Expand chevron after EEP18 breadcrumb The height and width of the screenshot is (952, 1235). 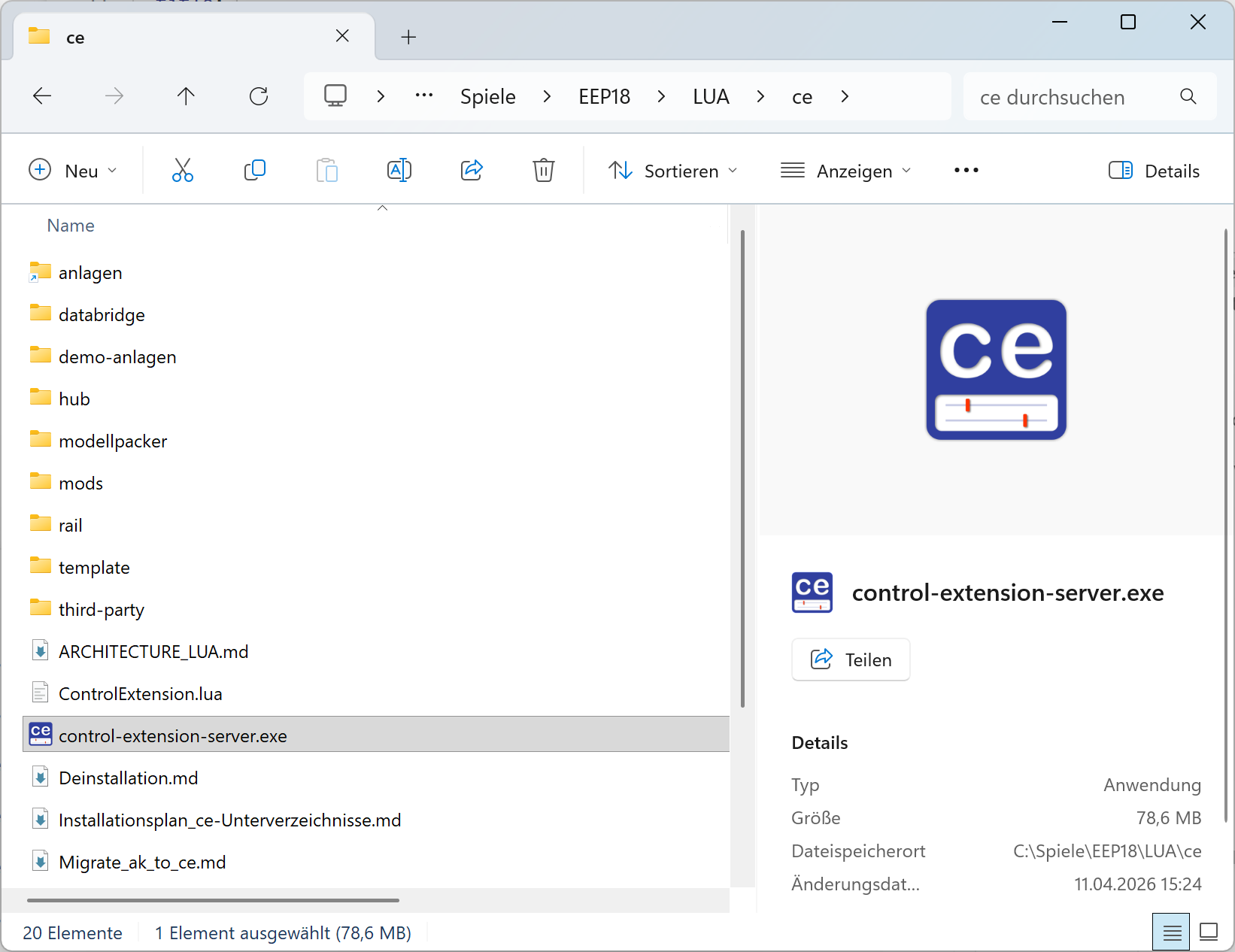[x=661, y=96]
